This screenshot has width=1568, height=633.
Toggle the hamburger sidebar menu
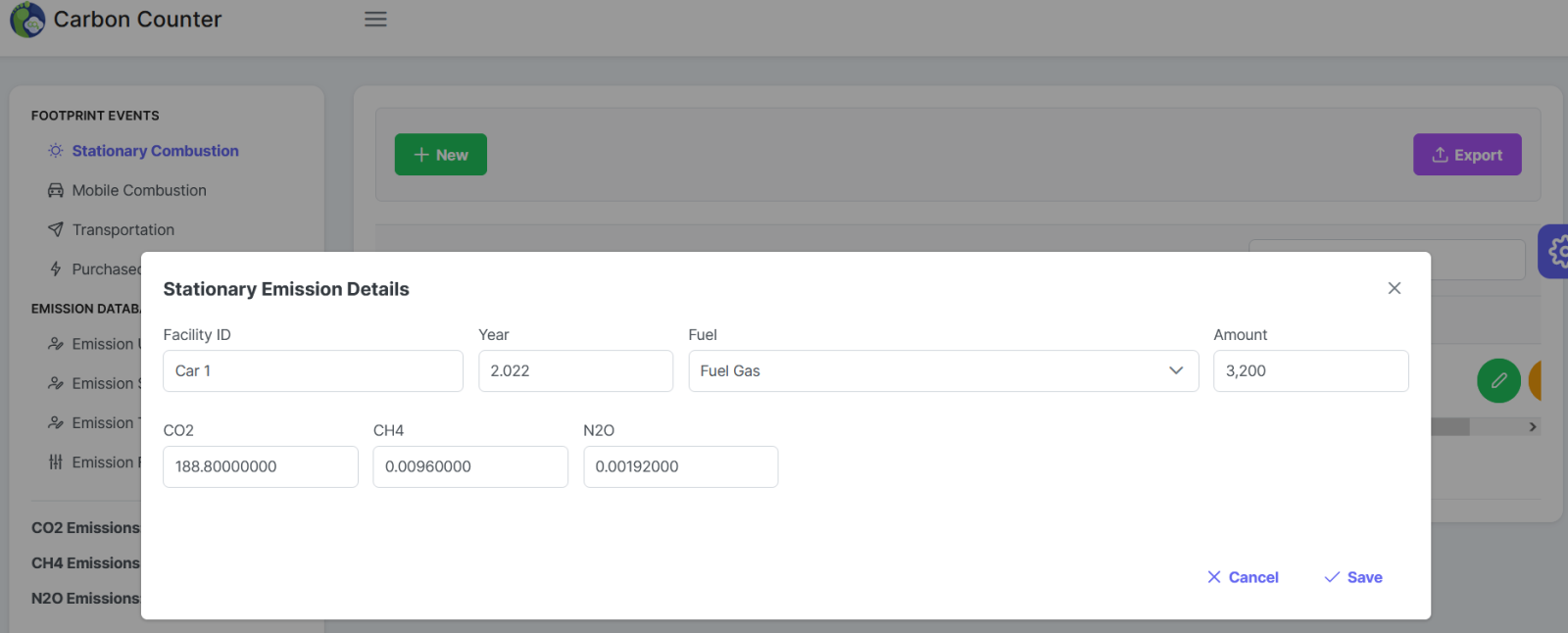pos(375,20)
